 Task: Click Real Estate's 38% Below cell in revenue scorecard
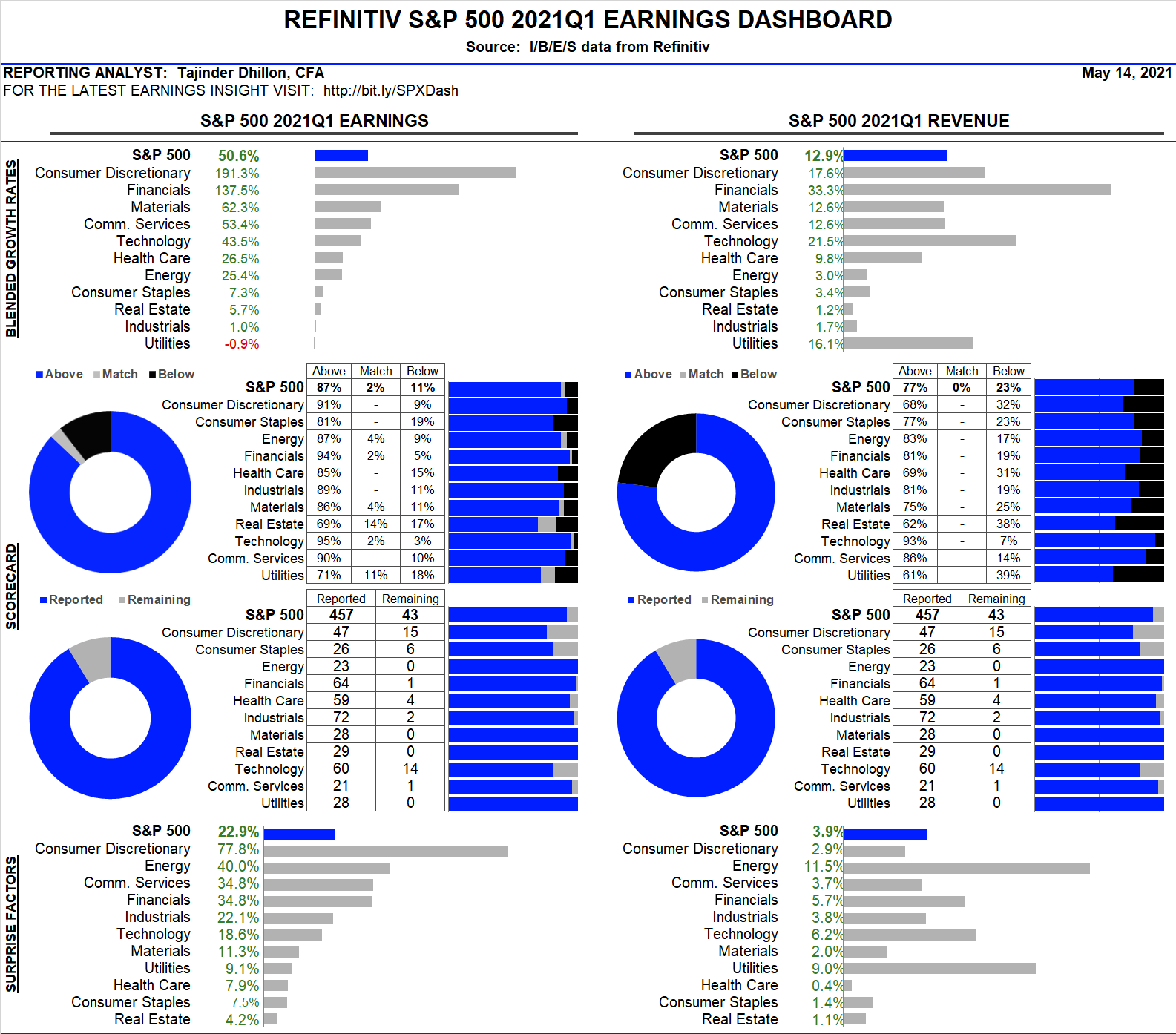click(x=1009, y=524)
